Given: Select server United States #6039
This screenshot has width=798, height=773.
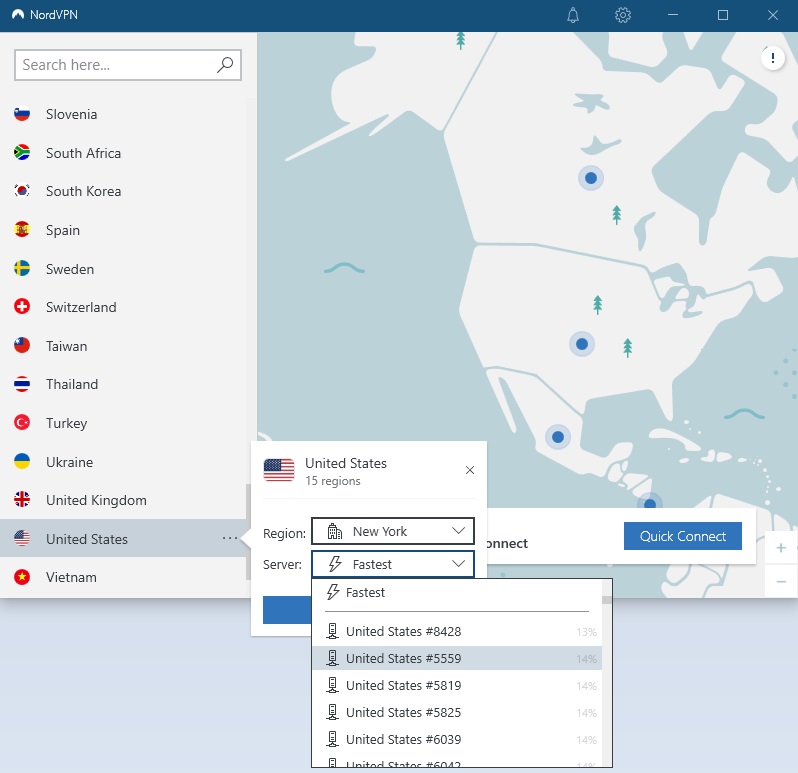Looking at the screenshot, I should [x=457, y=739].
